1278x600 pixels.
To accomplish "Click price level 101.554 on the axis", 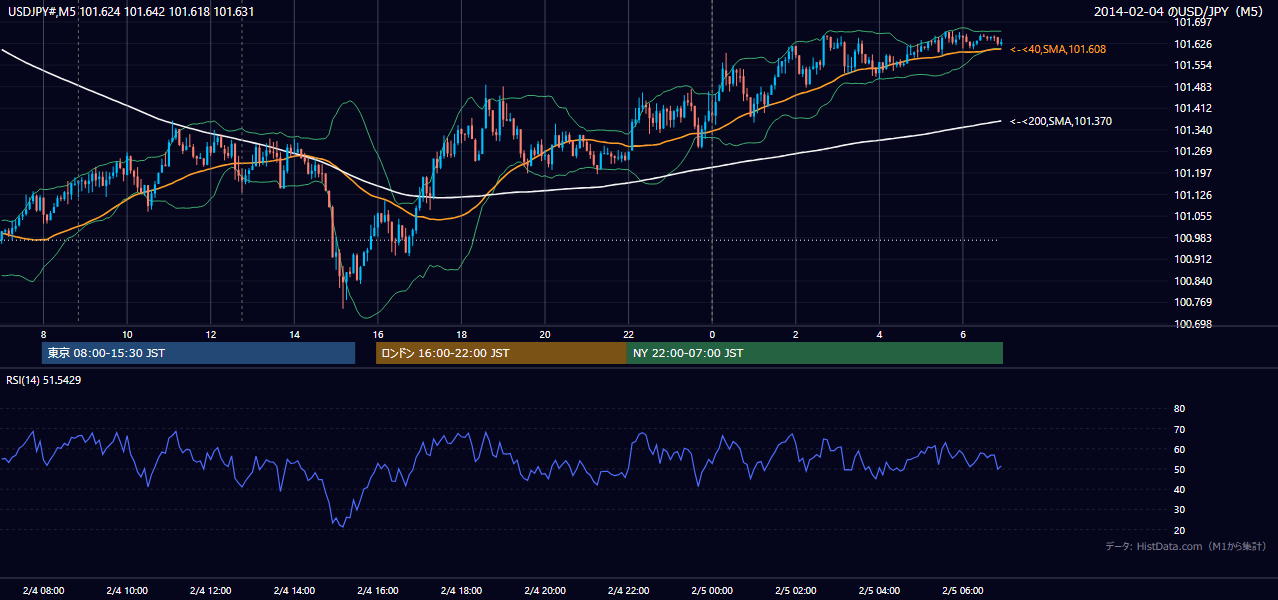I will click(x=1193, y=65).
